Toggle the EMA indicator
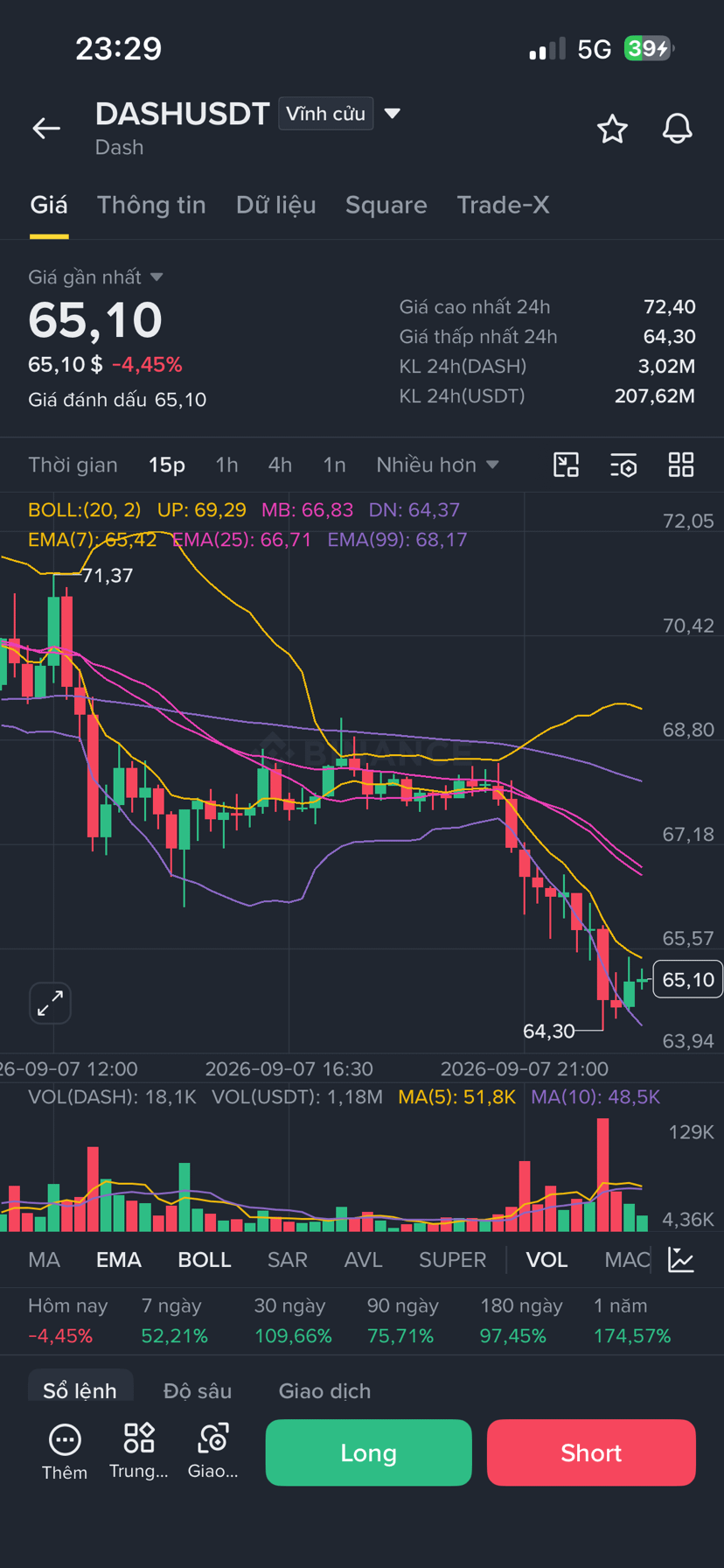This screenshot has height=1568, width=724. click(x=118, y=1259)
